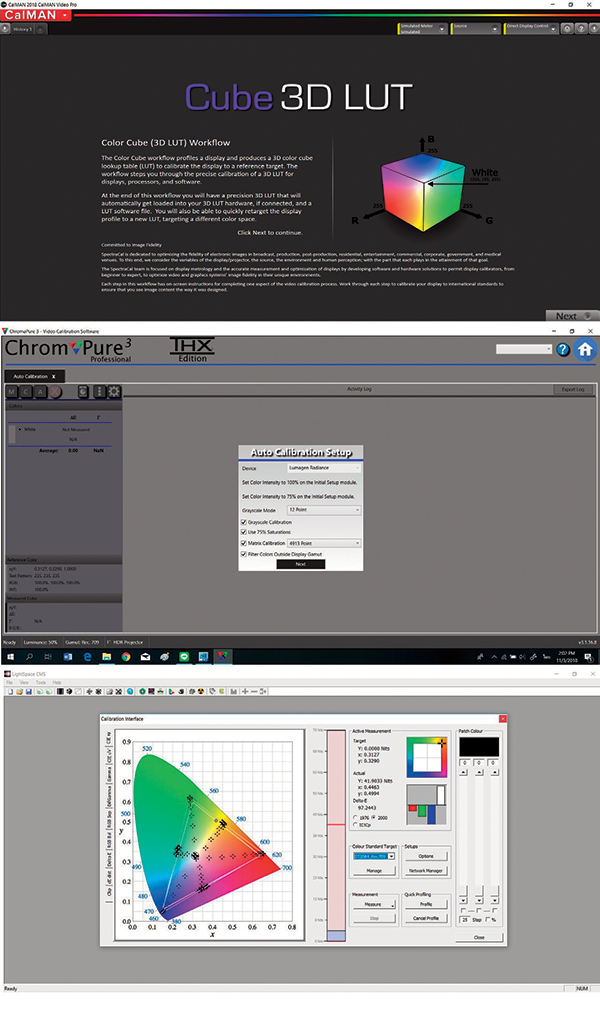600x1020 pixels.
Task: Click the third patch colour slider down arrow
Action: point(495,900)
